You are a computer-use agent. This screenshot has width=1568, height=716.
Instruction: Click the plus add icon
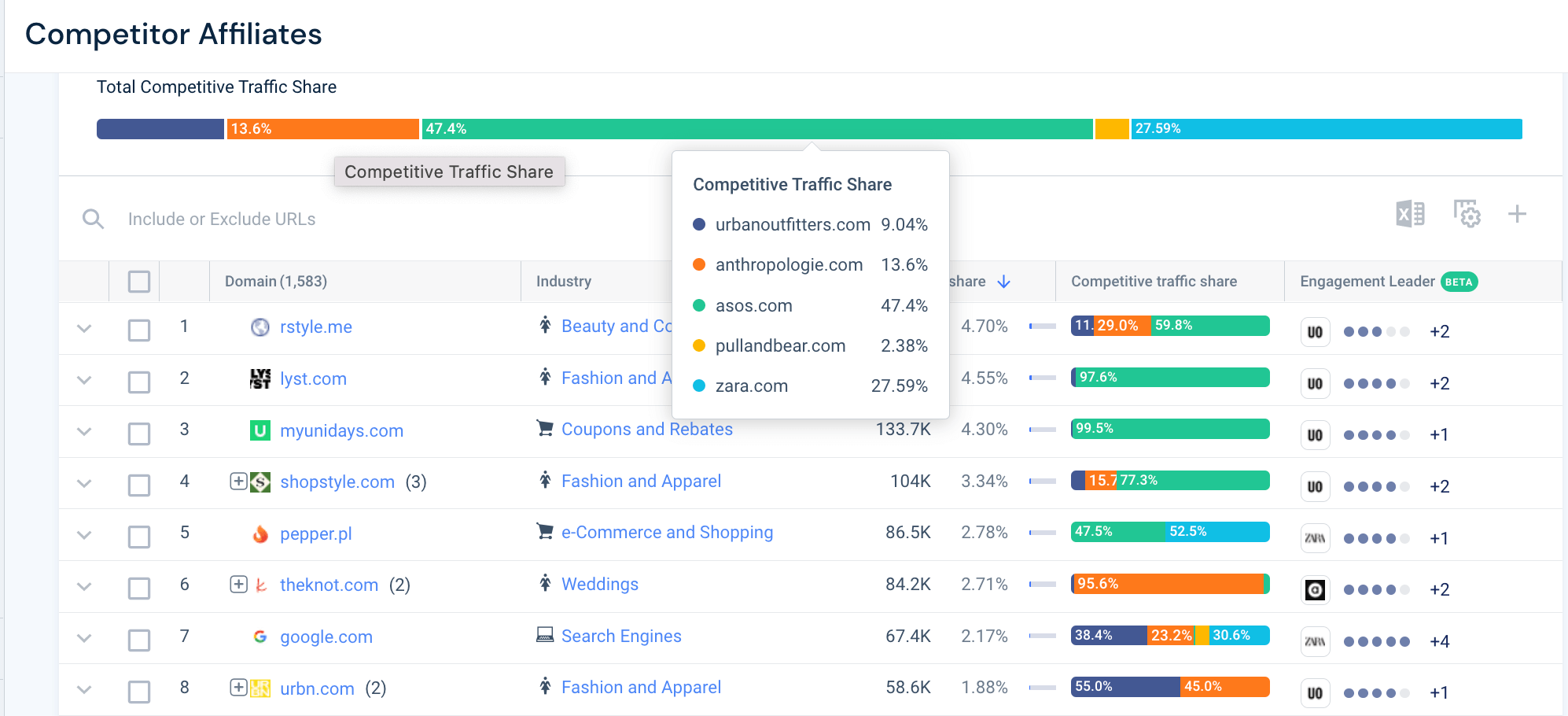click(1517, 213)
